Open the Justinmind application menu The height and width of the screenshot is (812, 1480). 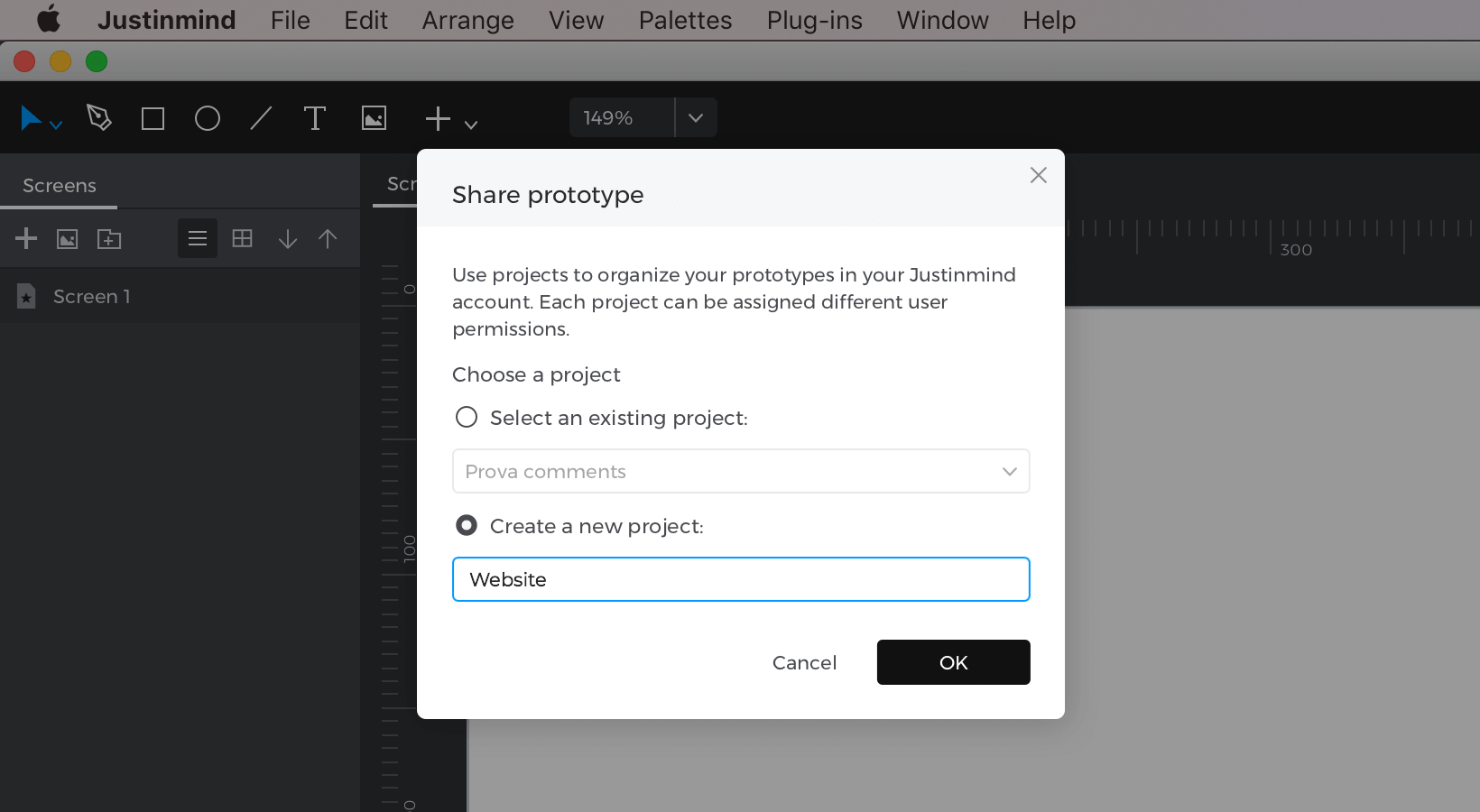click(167, 20)
